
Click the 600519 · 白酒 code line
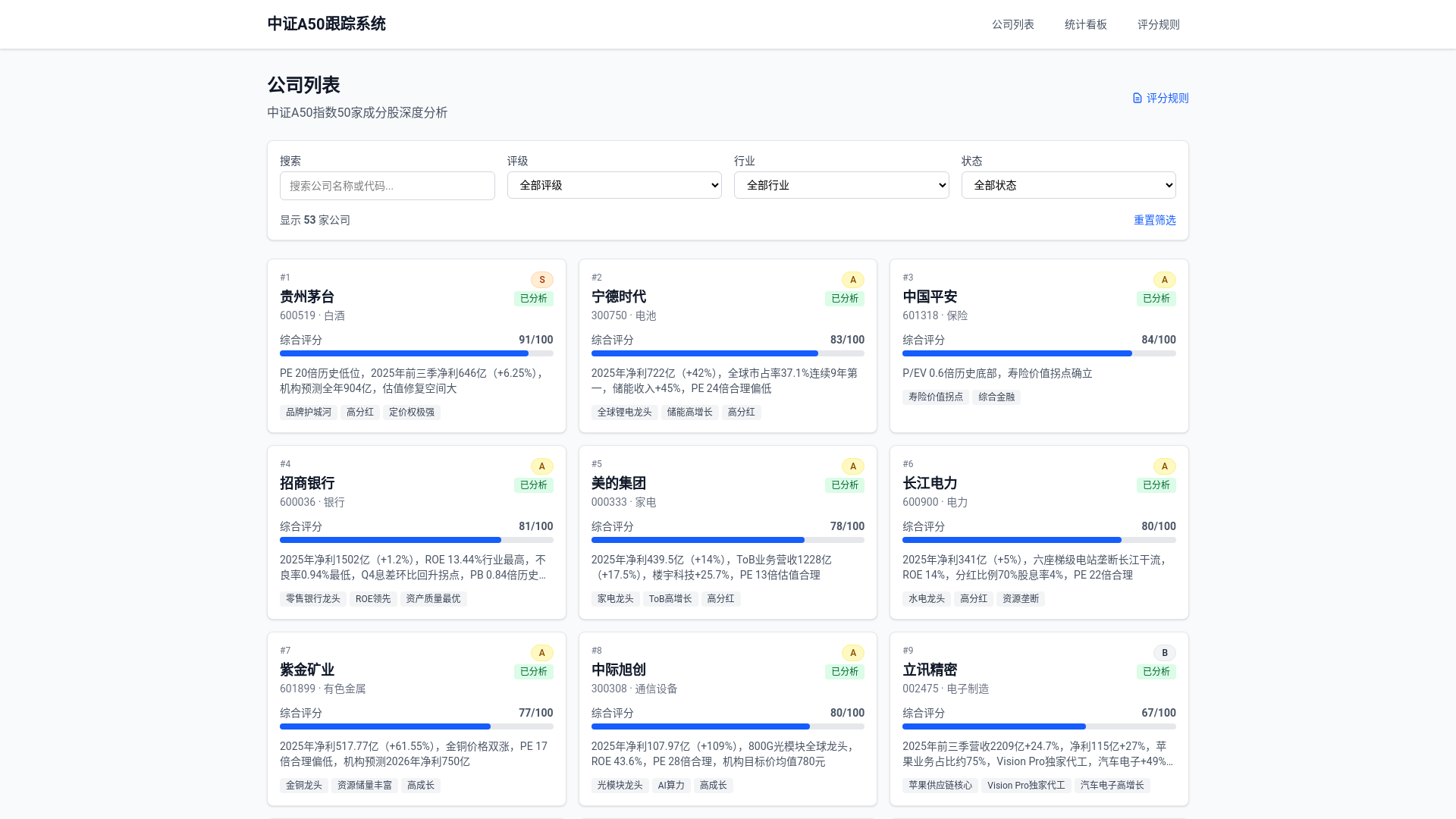[312, 315]
